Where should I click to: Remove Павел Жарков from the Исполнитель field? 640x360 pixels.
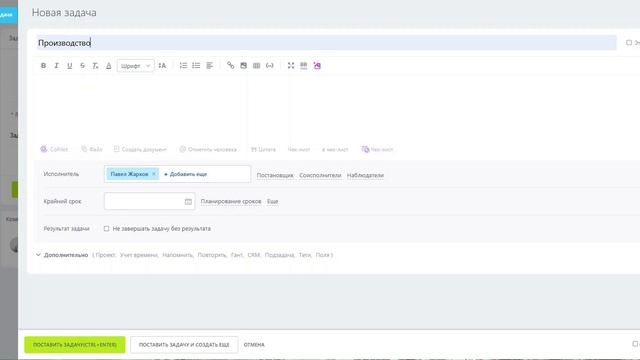point(154,174)
